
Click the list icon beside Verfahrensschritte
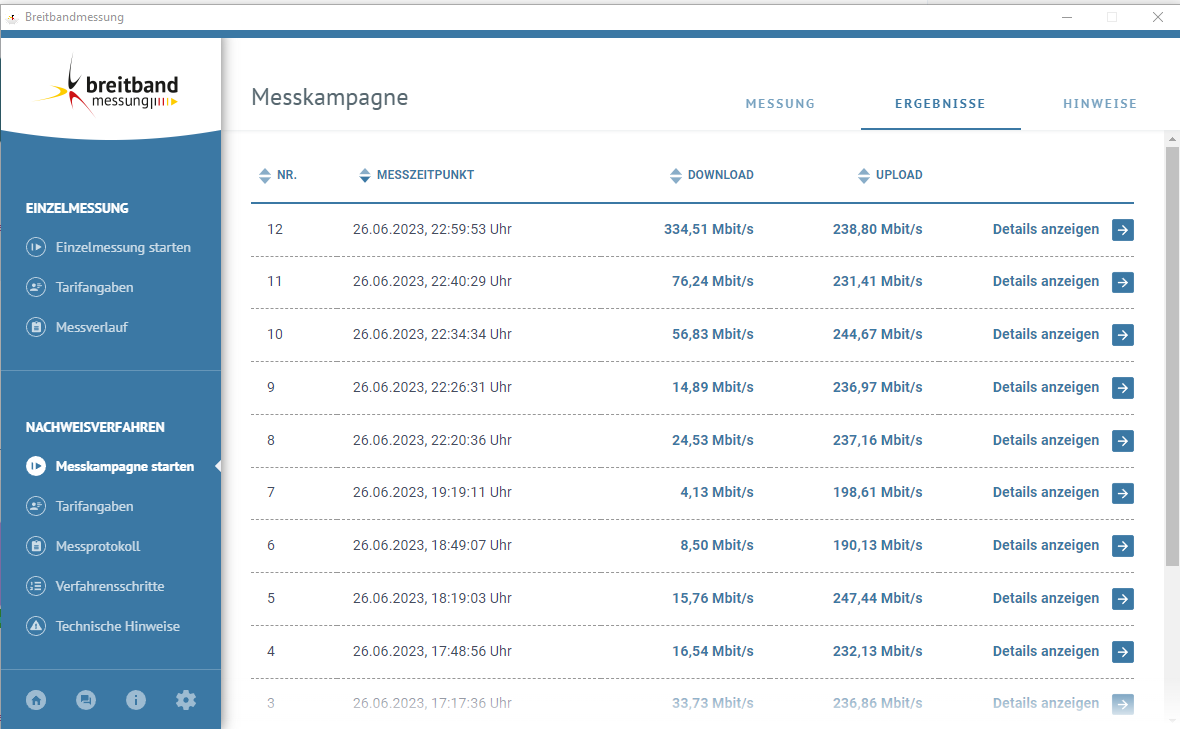click(x=36, y=585)
